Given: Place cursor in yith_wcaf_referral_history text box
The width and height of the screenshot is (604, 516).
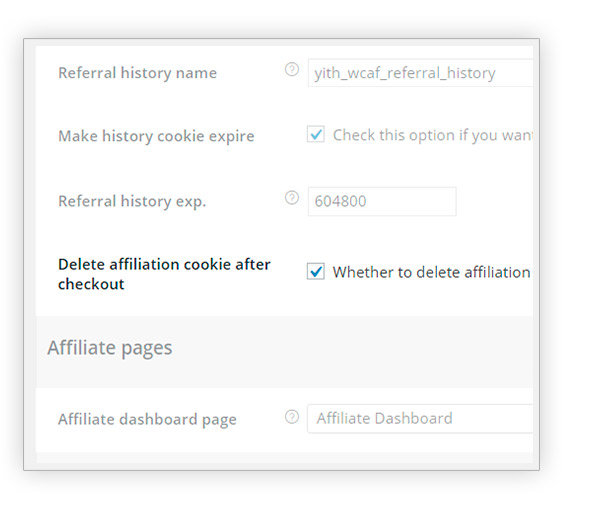Looking at the screenshot, I should pyautogui.click(x=420, y=73).
